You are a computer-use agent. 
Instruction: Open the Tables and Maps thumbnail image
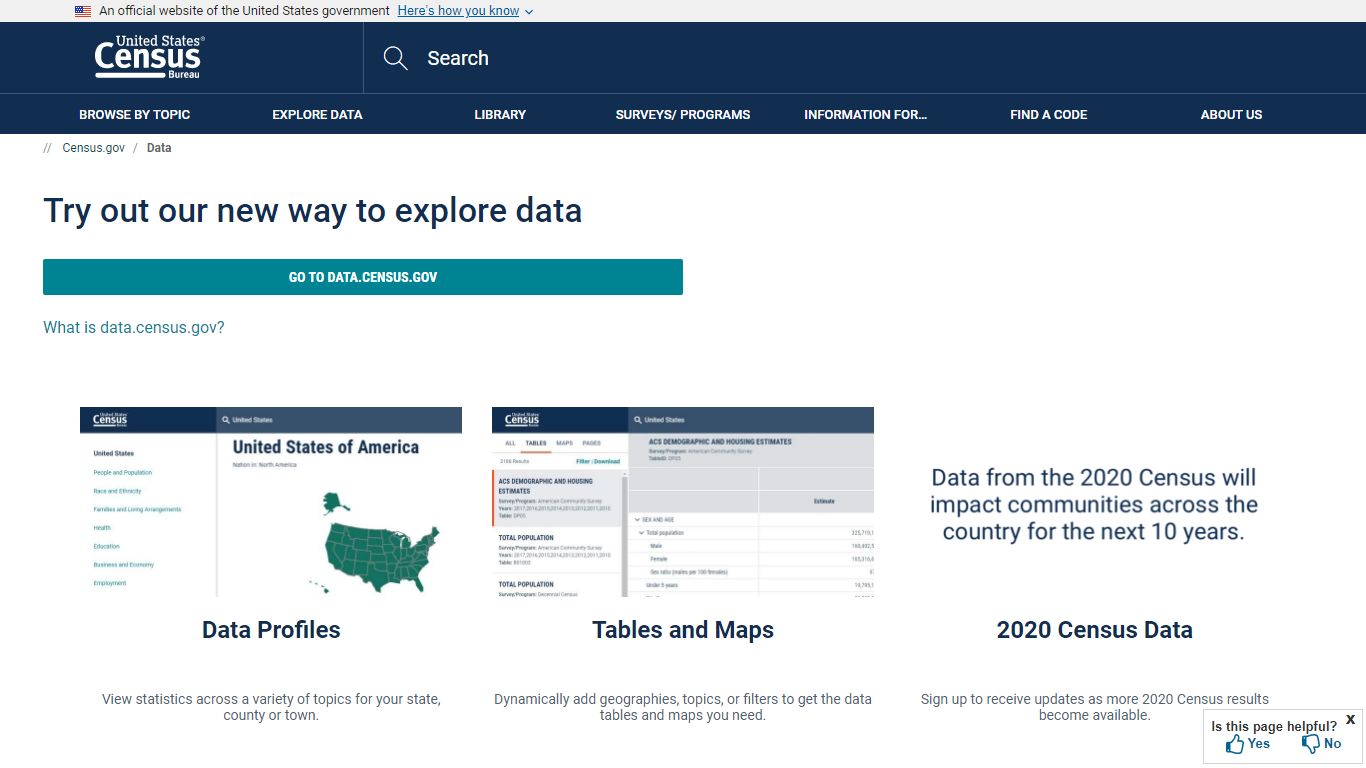(x=683, y=502)
